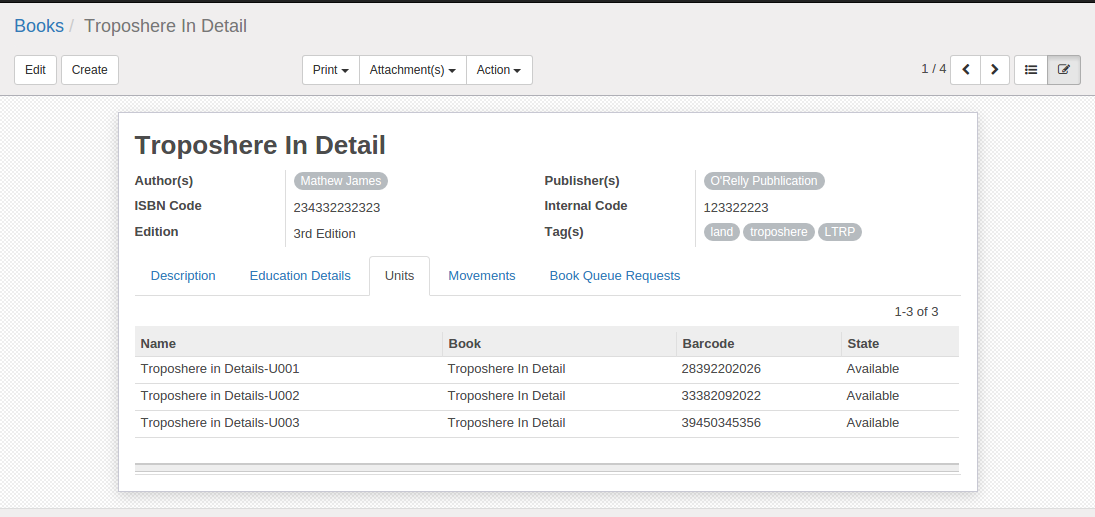Expand the Attachment(s) dropdown

click(x=412, y=70)
